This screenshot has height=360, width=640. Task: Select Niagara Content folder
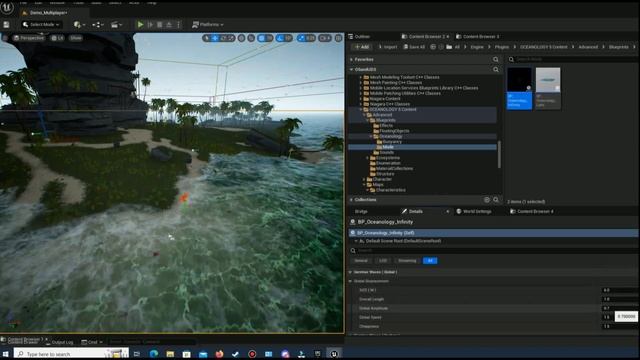tap(384, 99)
